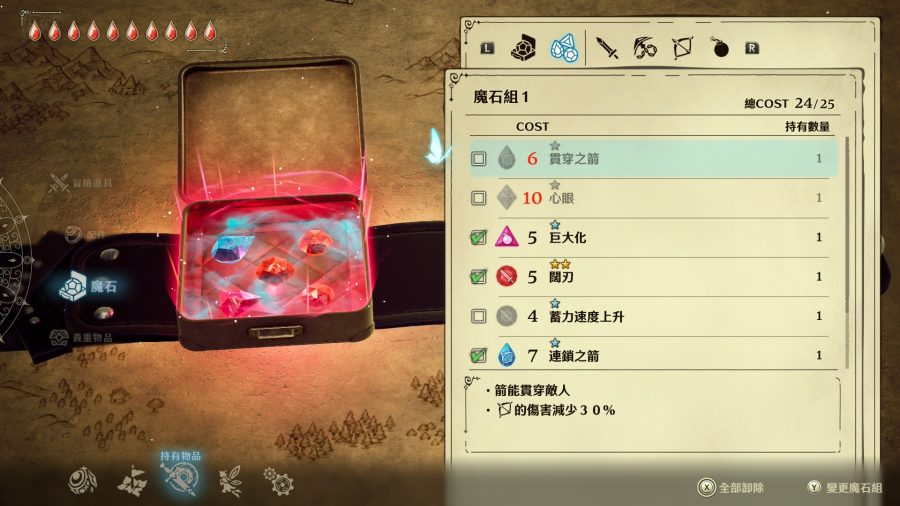Click the stone list scrollbar
The width and height of the screenshot is (900, 506).
(847, 252)
